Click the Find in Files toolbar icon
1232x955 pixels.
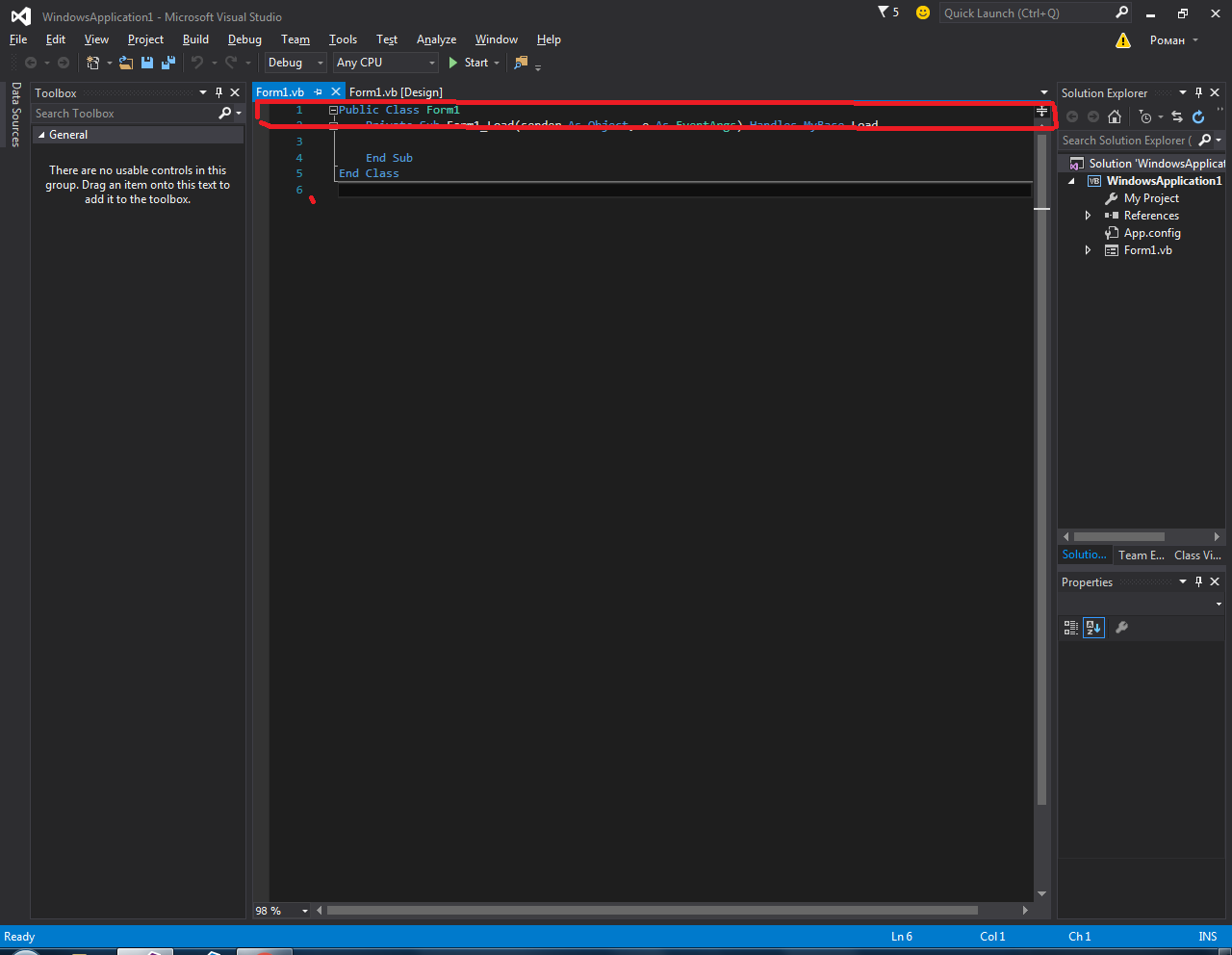[521, 63]
